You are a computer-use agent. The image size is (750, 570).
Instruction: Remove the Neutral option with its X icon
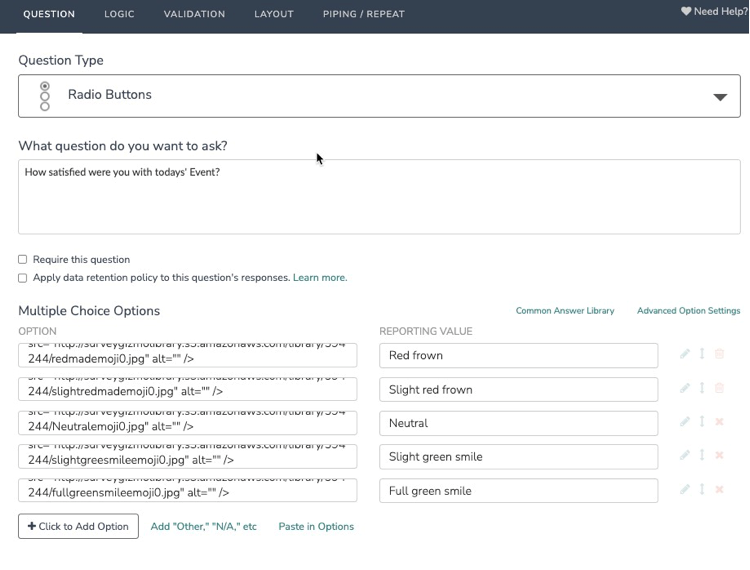(719, 422)
